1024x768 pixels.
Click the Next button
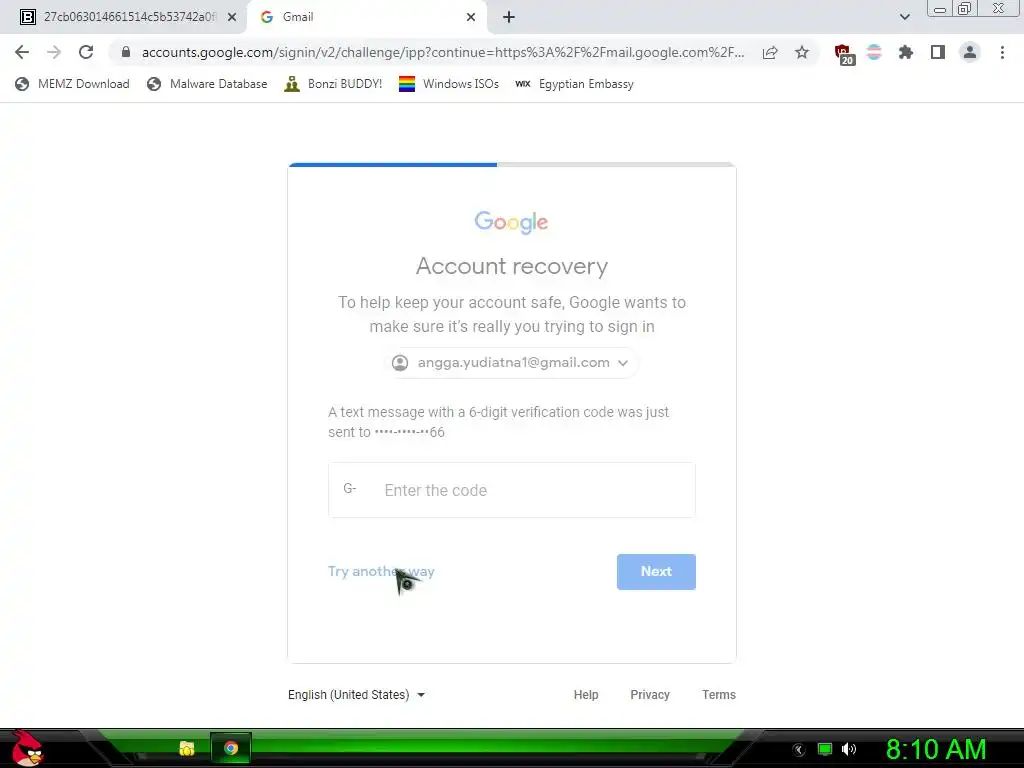pyautogui.click(x=656, y=571)
